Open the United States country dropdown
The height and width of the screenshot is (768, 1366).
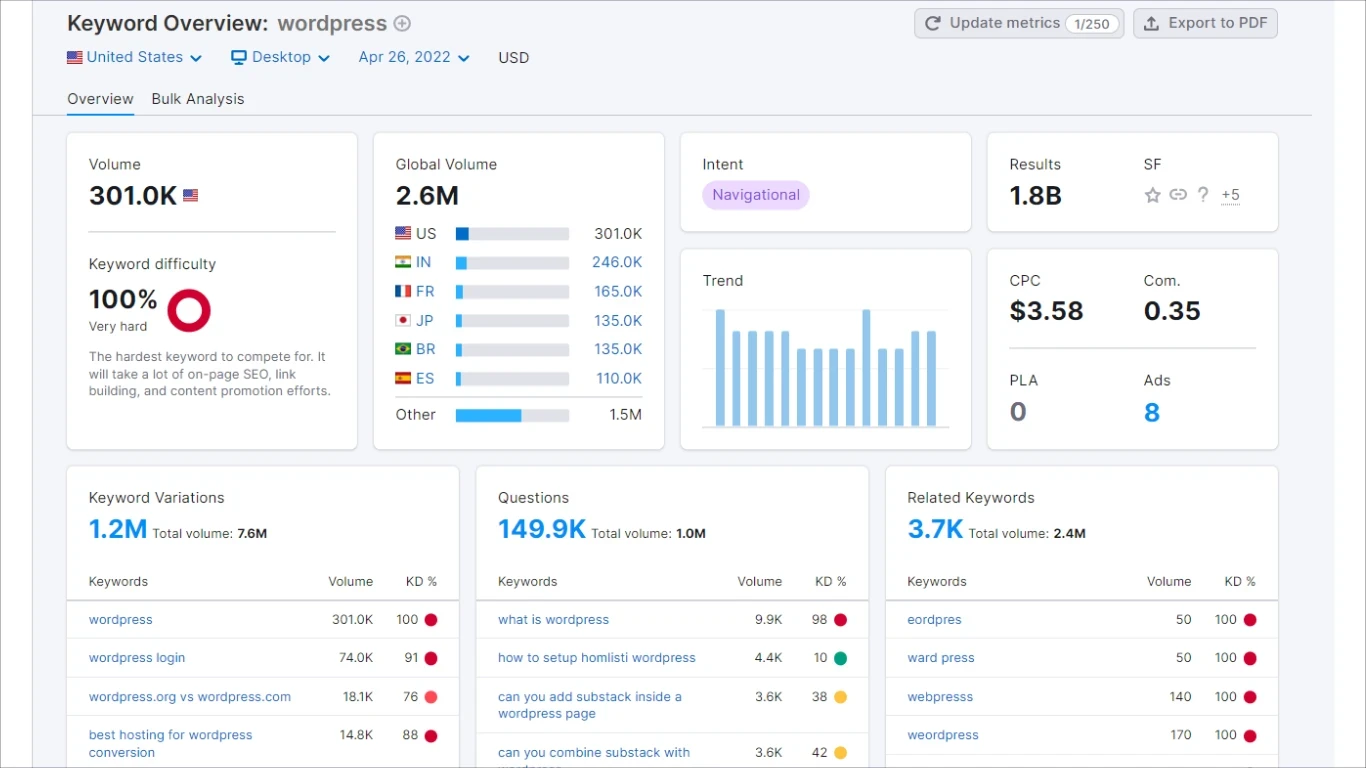point(135,58)
